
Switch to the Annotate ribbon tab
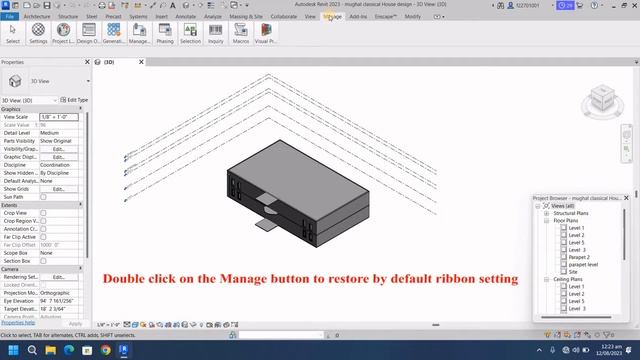click(186, 17)
